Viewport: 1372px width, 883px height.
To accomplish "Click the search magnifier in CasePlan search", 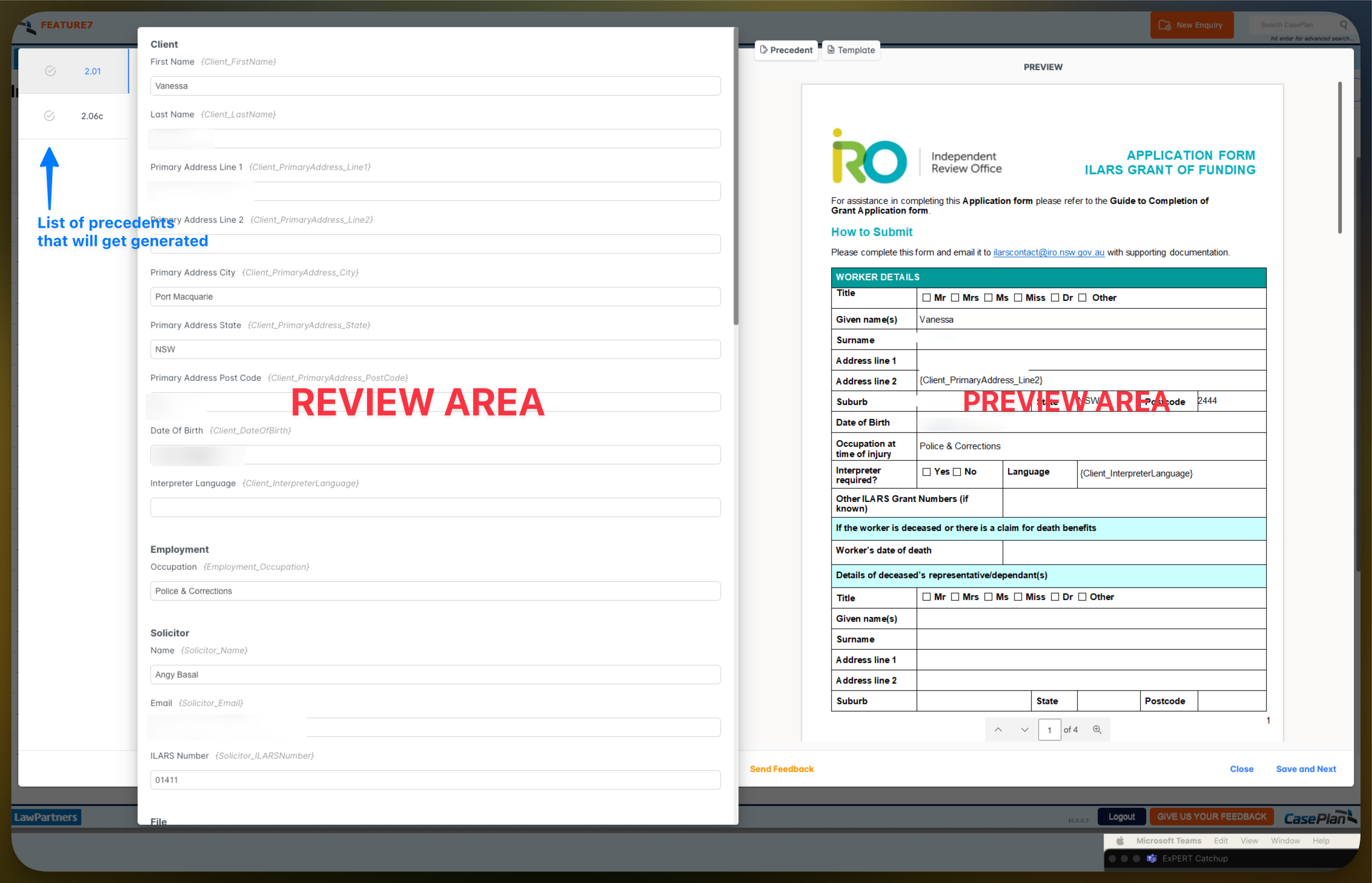I will (x=1344, y=25).
